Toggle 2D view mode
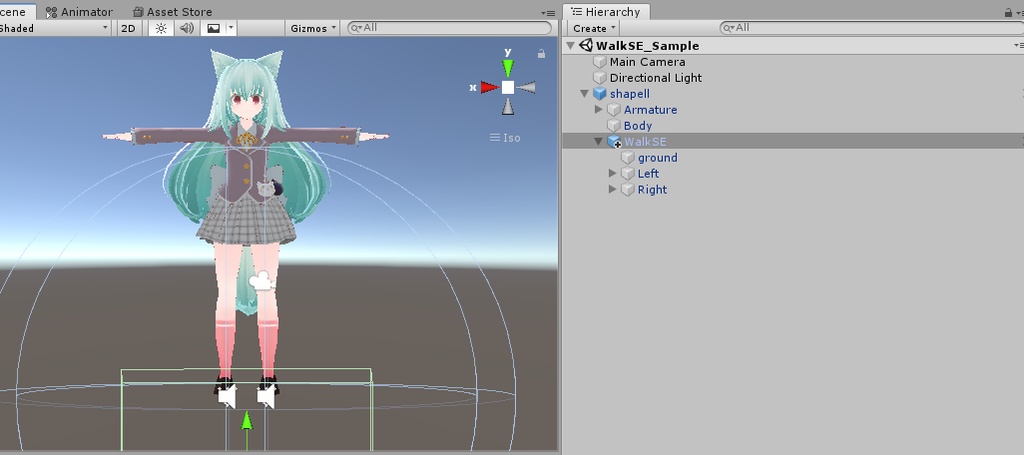The image size is (1024, 455). 129,28
